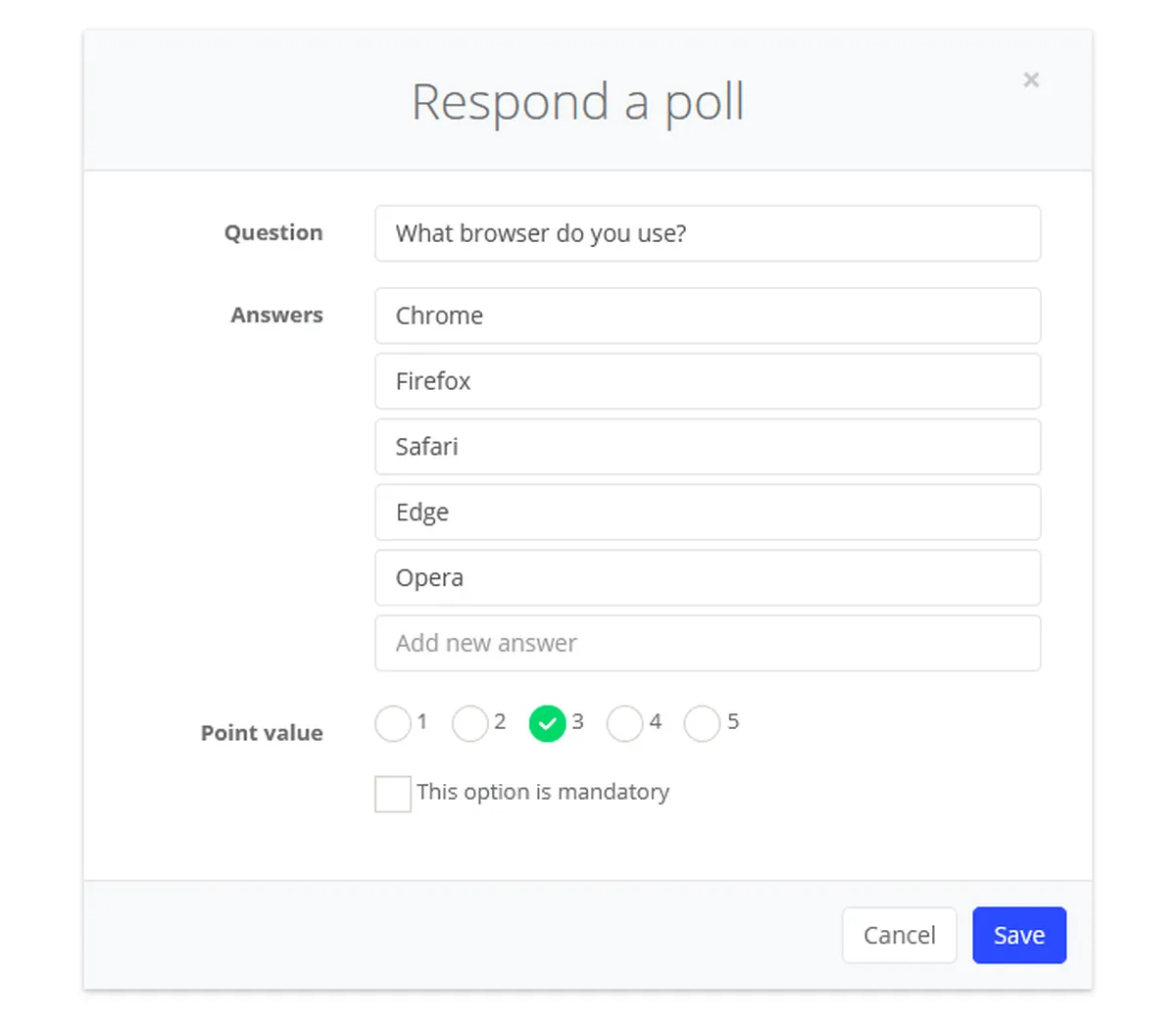The image size is (1176, 1026).
Task: Click into the Opera answer field
Action: pos(707,578)
